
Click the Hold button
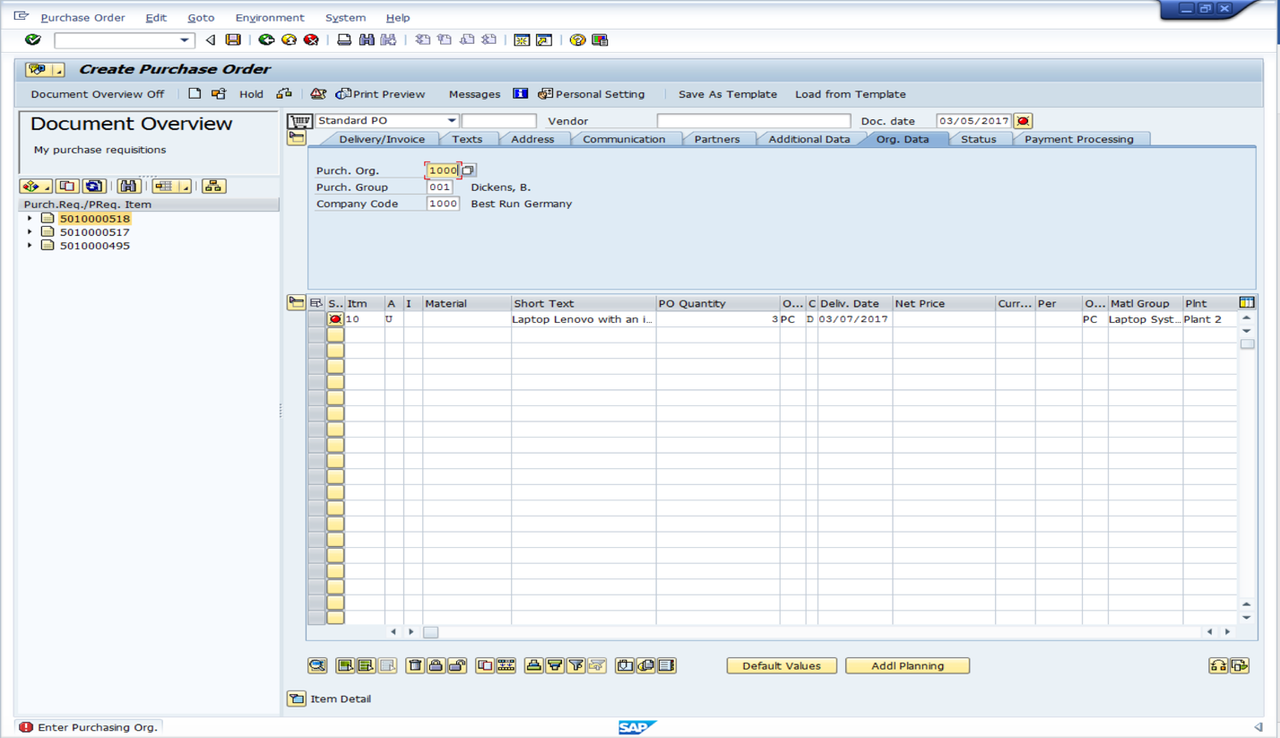click(x=251, y=94)
